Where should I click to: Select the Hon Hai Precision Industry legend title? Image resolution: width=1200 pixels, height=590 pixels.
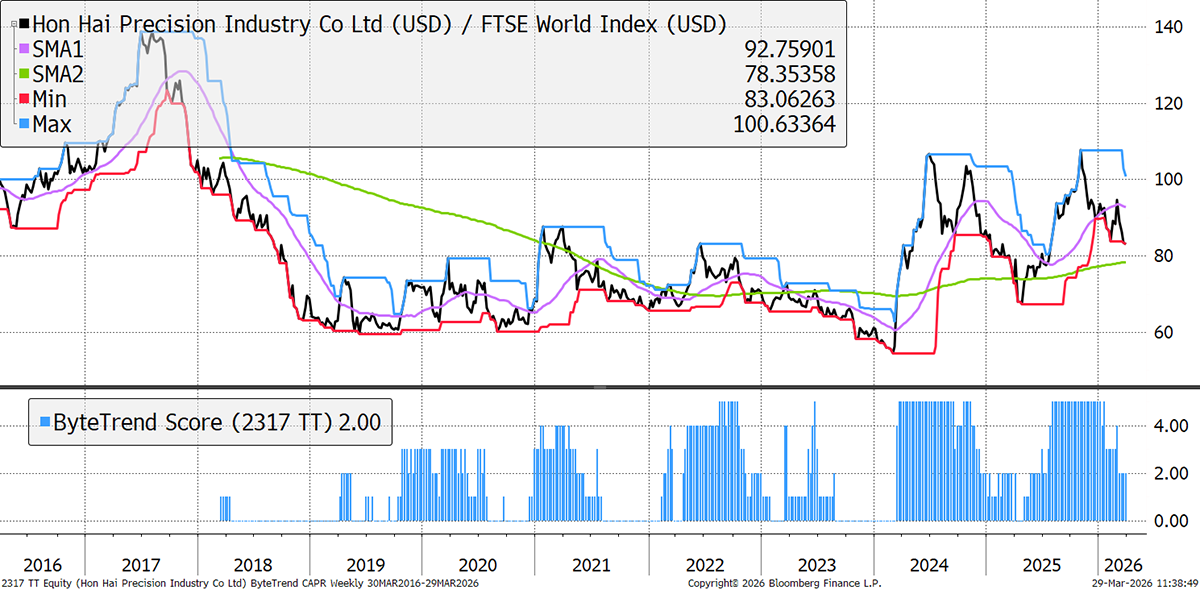pos(380,23)
